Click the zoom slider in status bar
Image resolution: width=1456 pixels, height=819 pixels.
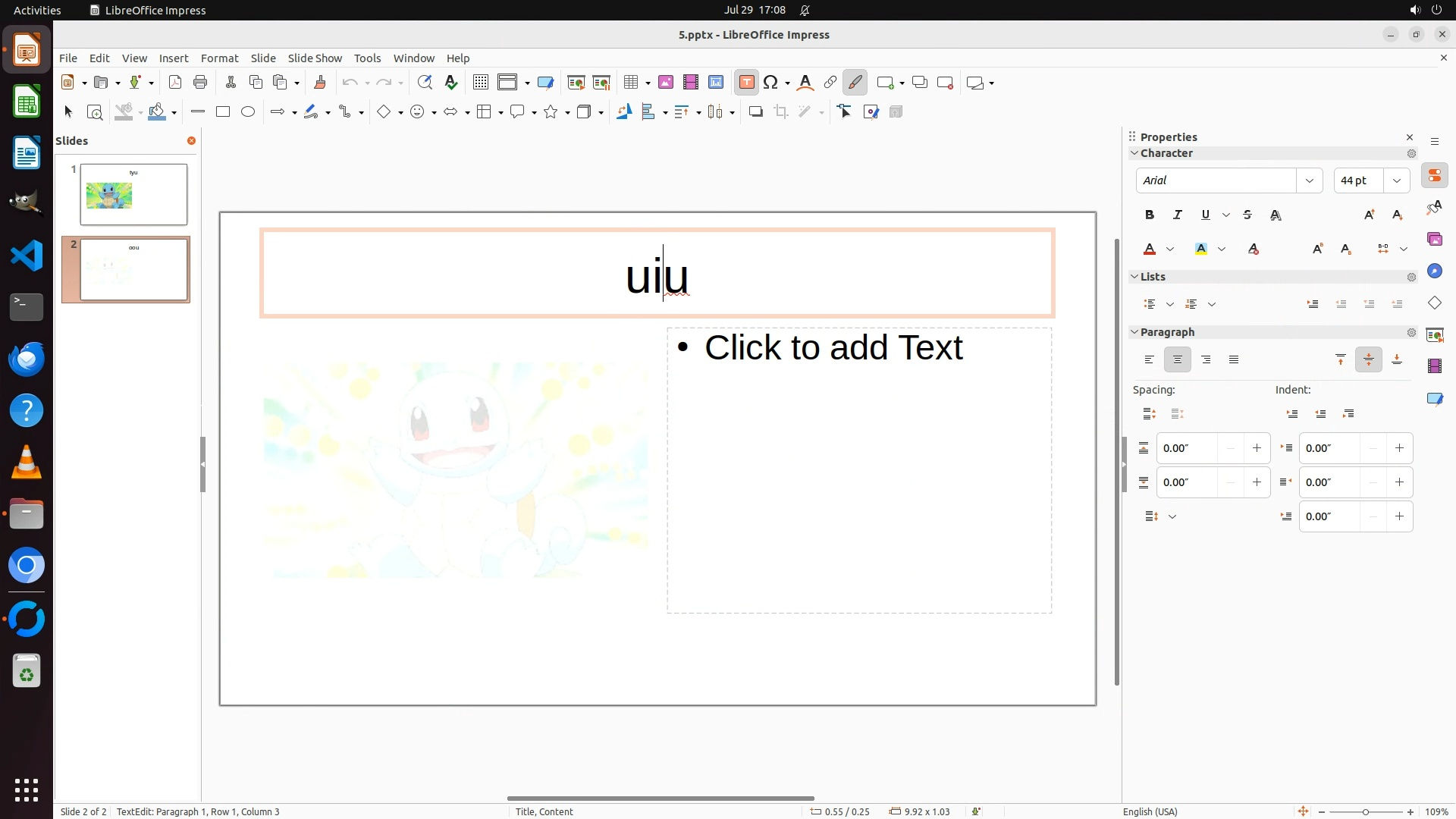click(x=1365, y=812)
